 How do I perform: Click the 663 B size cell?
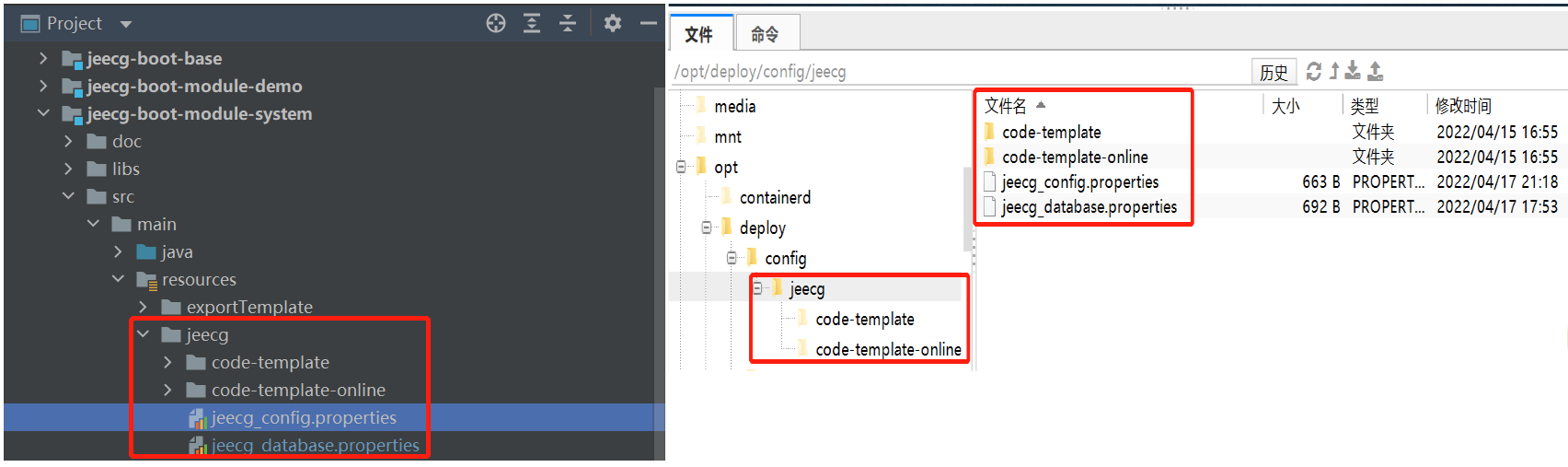1320,181
